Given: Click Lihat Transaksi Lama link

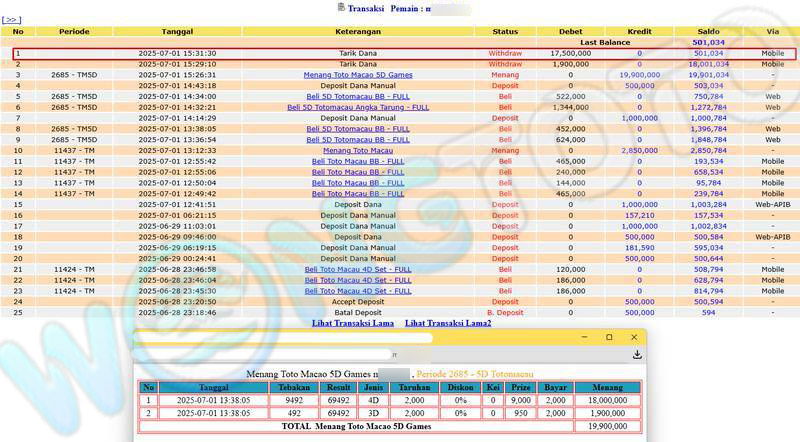Looking at the screenshot, I should (354, 323).
